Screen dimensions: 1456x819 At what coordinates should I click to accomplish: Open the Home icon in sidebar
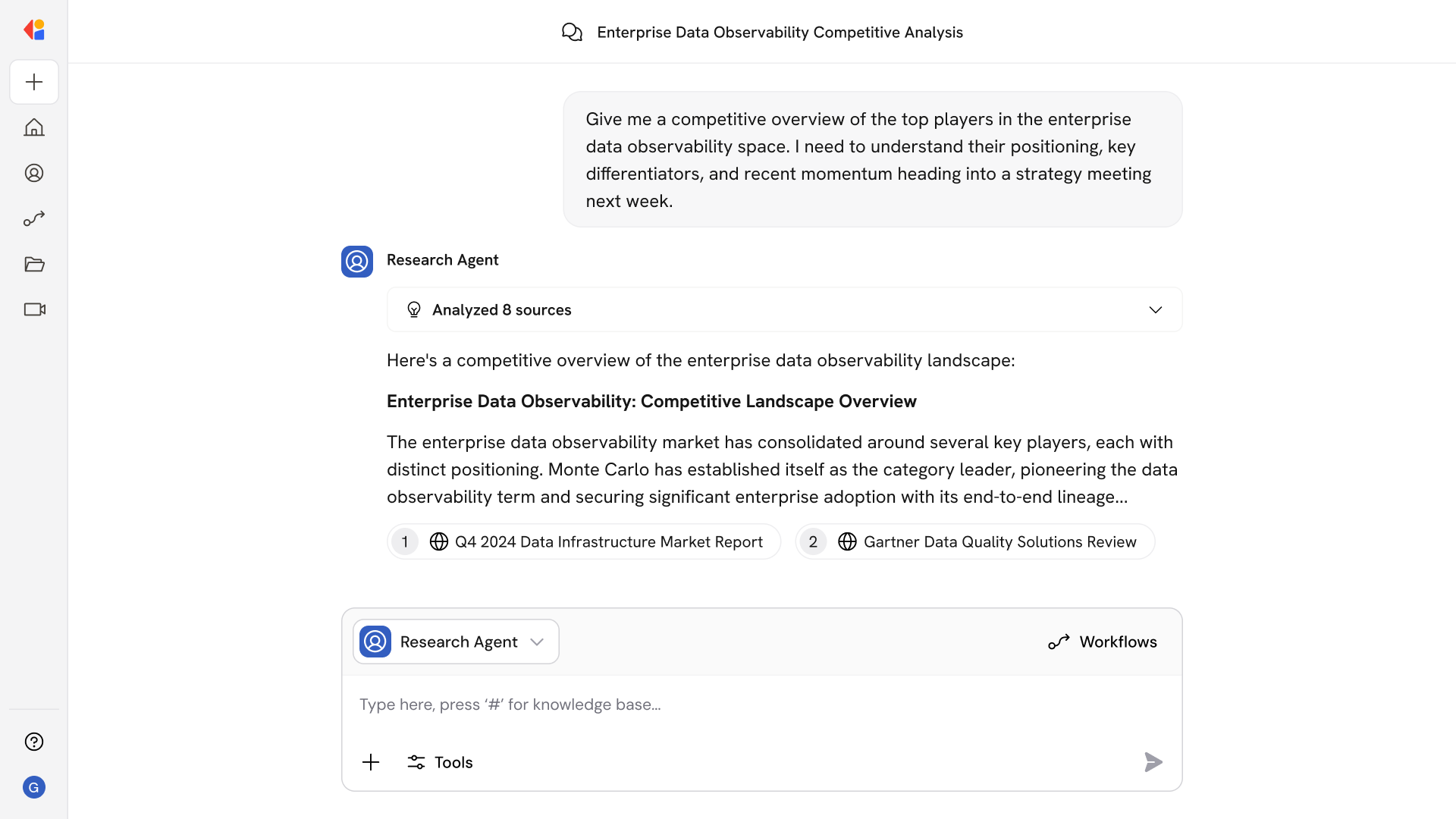click(34, 127)
